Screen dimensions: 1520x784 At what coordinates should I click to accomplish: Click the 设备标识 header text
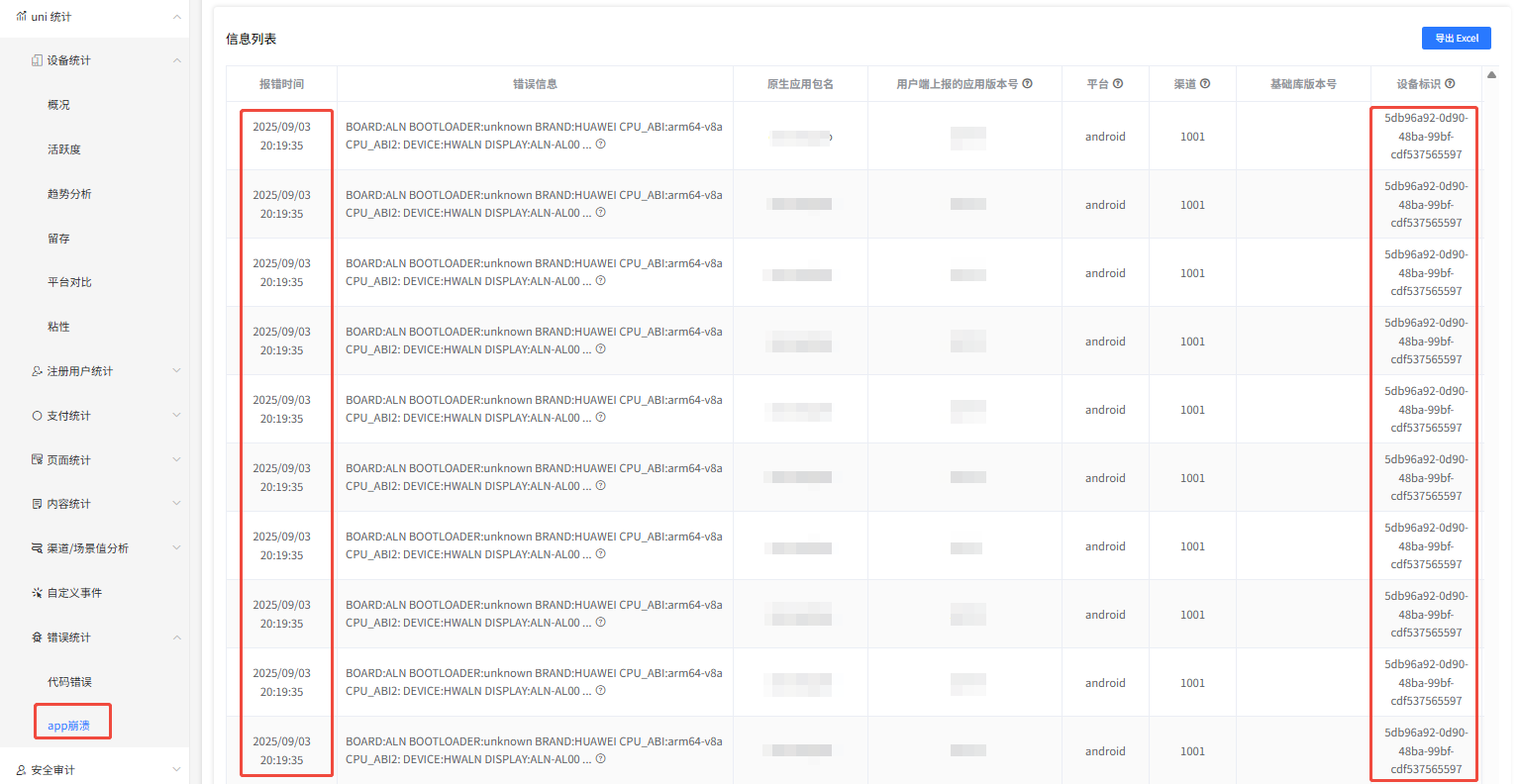click(1419, 84)
